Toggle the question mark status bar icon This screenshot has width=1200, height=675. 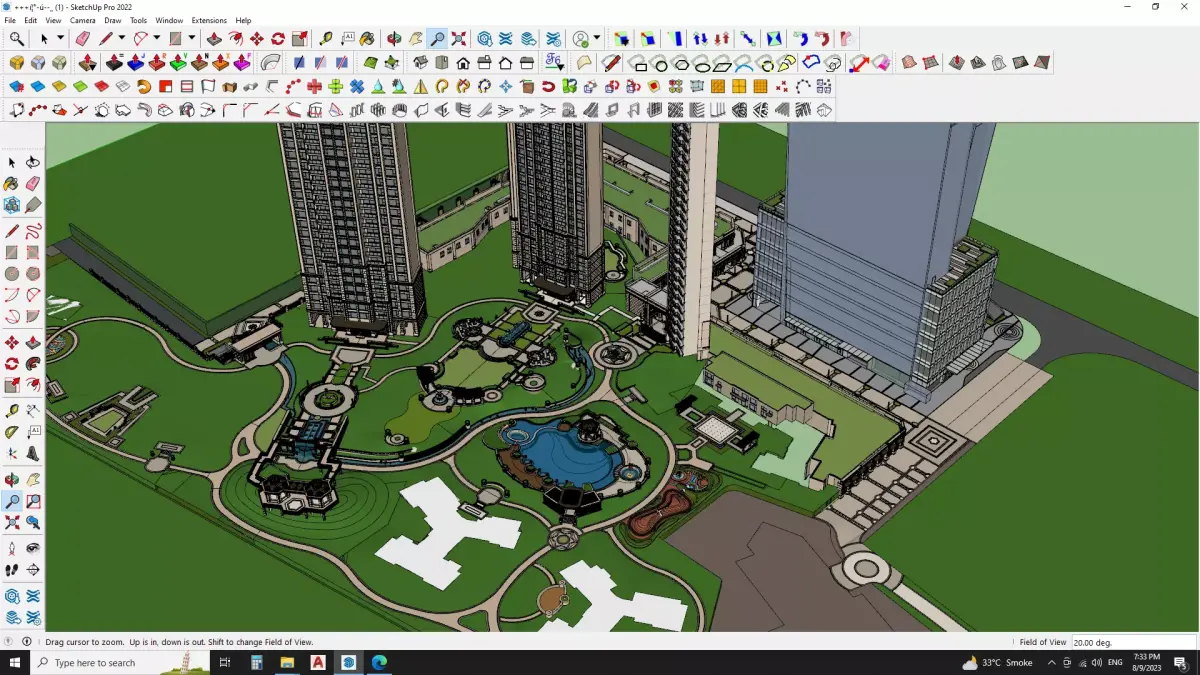(x=9, y=641)
